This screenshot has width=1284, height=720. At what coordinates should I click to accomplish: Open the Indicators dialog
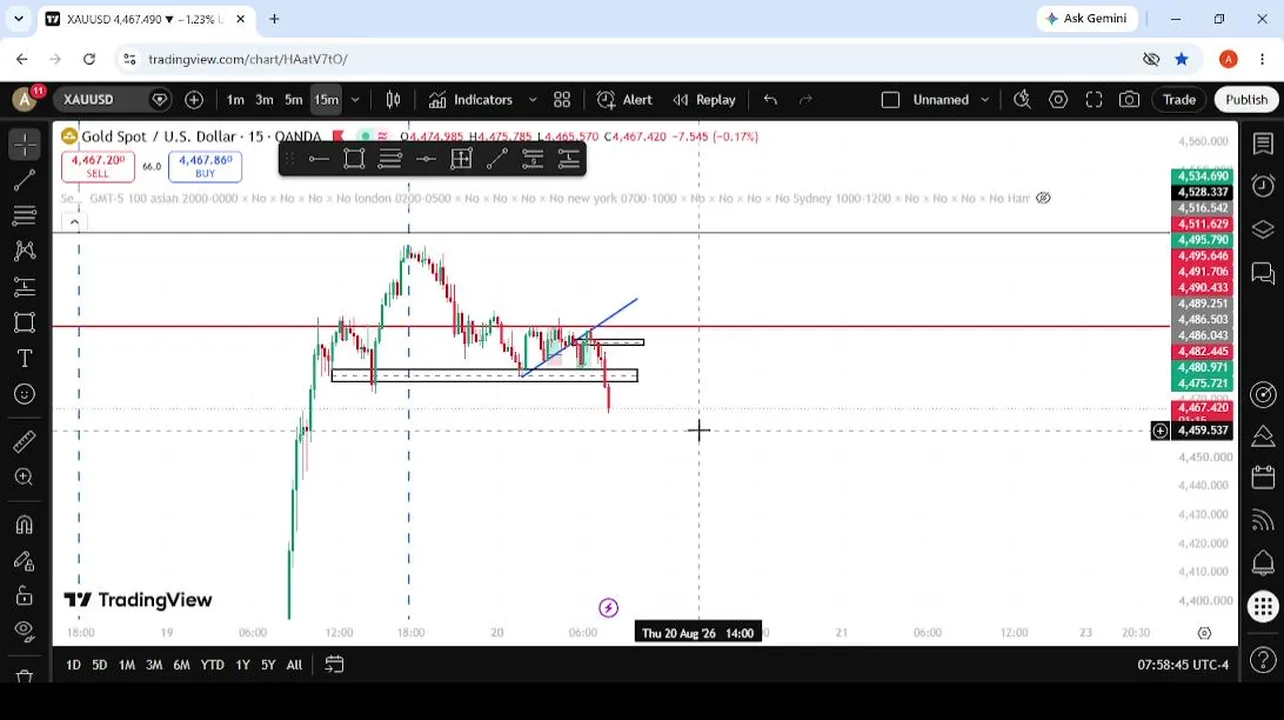(x=470, y=99)
